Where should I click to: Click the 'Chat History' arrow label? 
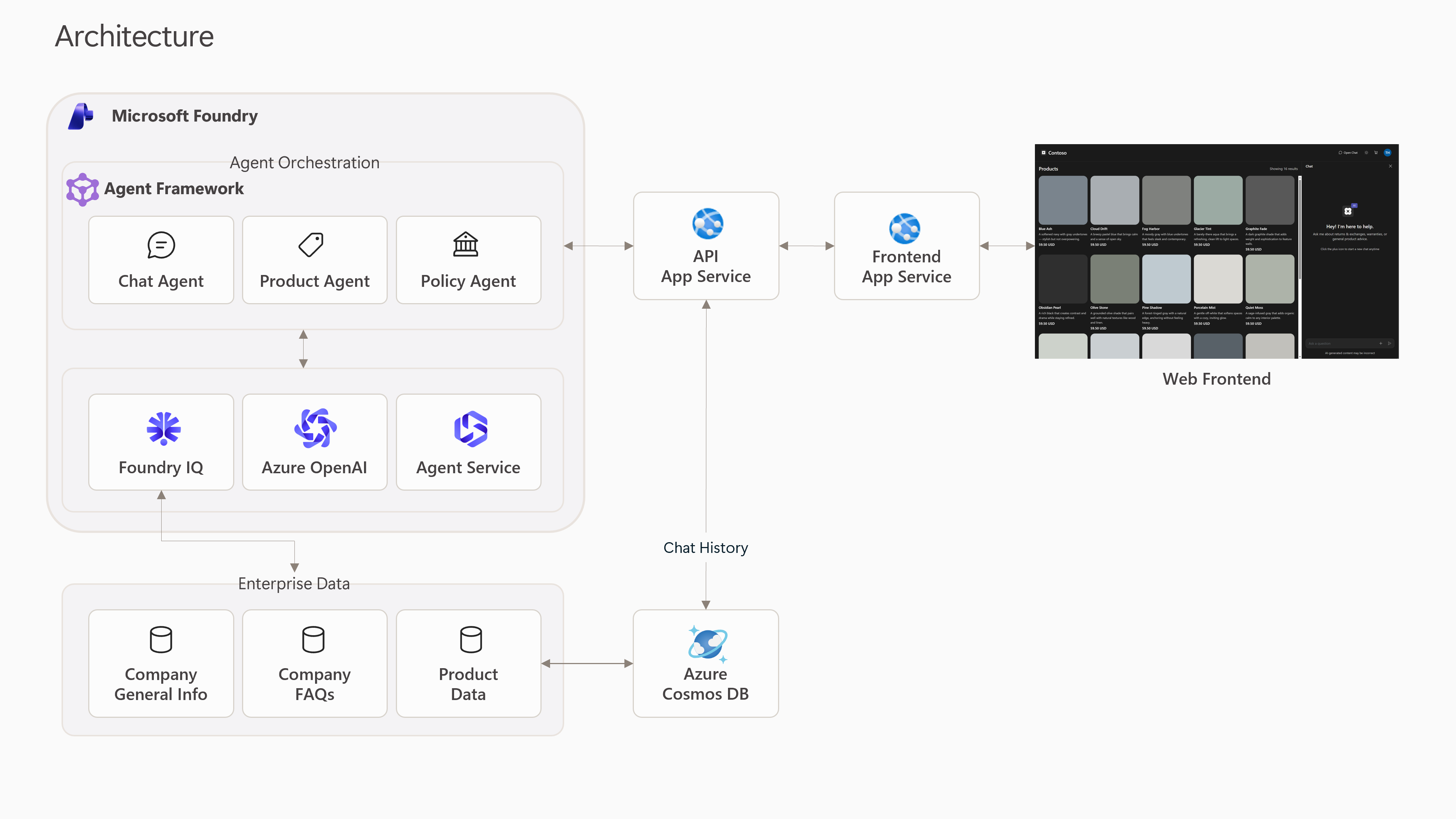(x=705, y=548)
